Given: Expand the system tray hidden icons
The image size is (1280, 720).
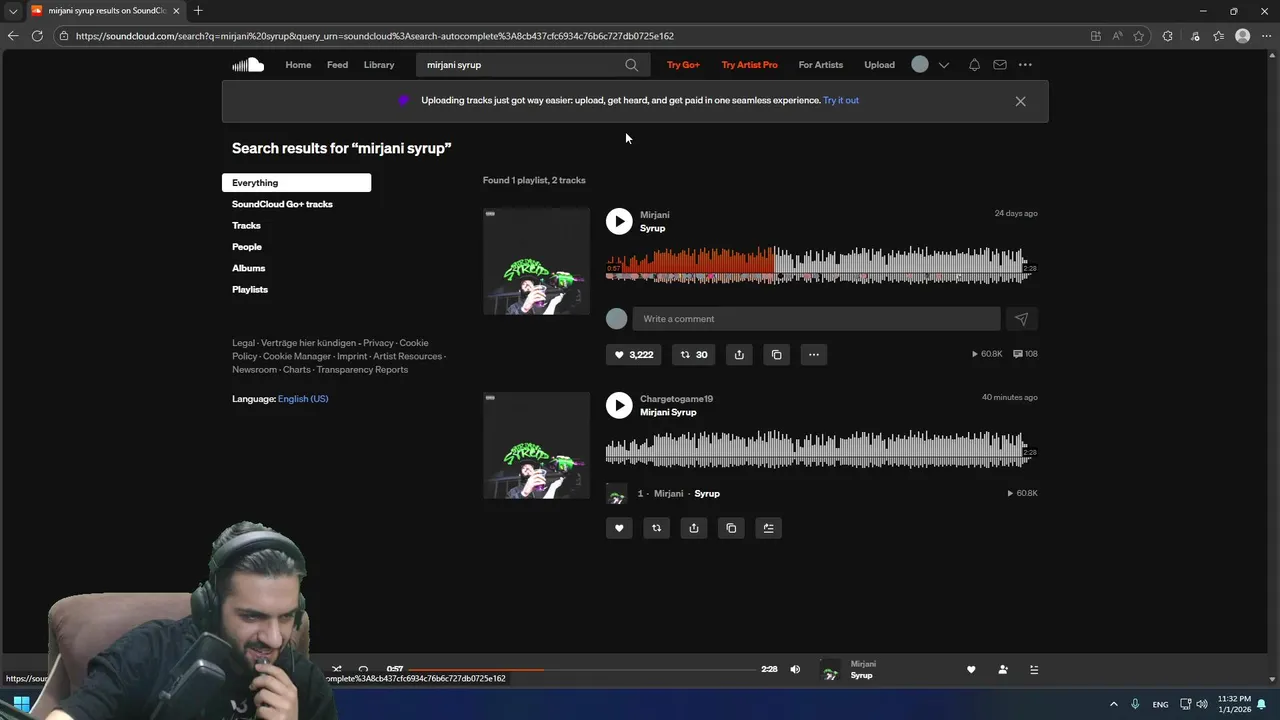Looking at the screenshot, I should 1113,704.
